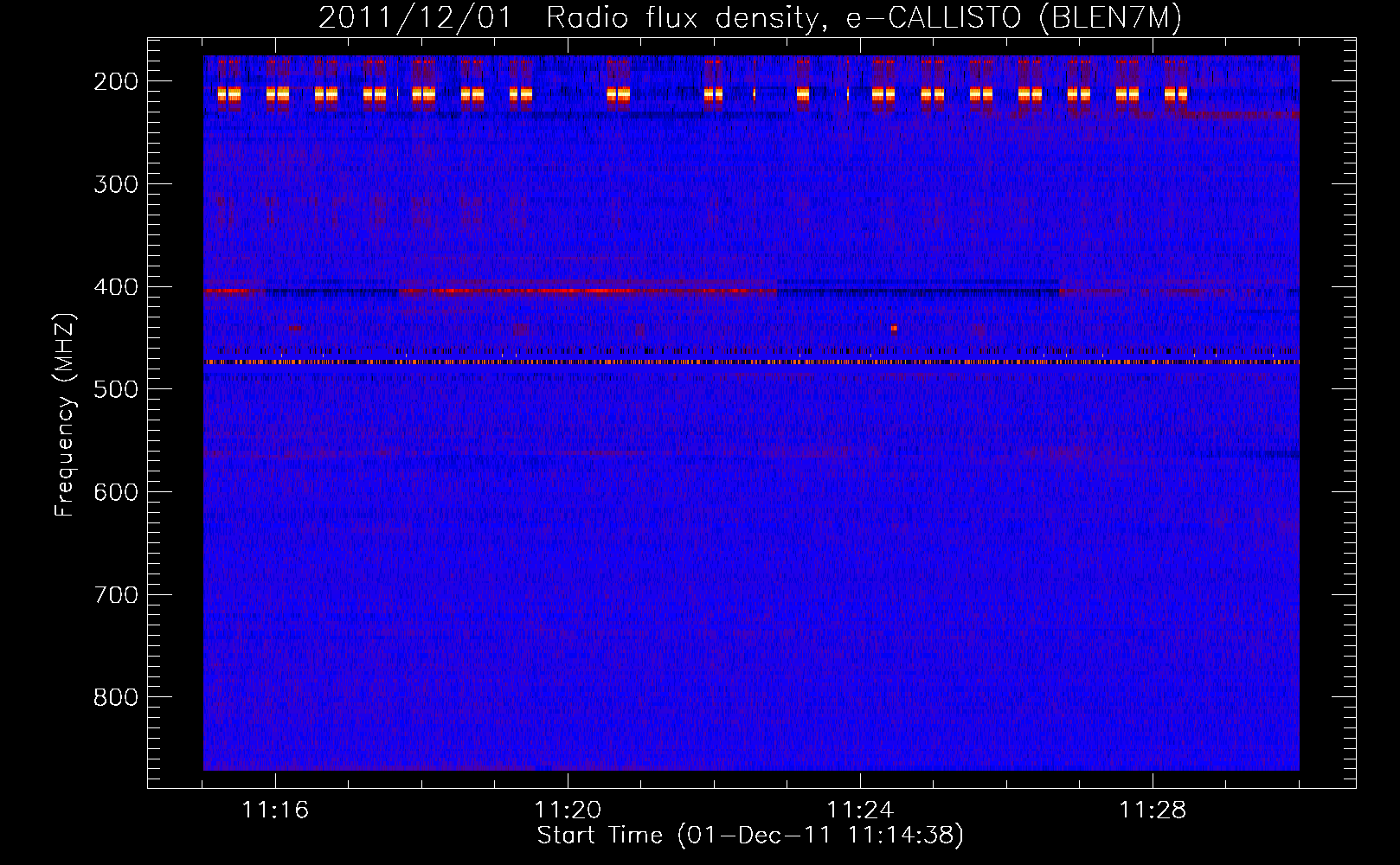Click the 400 frequency tick label
Screen dimensions: 1400x865
point(116,287)
